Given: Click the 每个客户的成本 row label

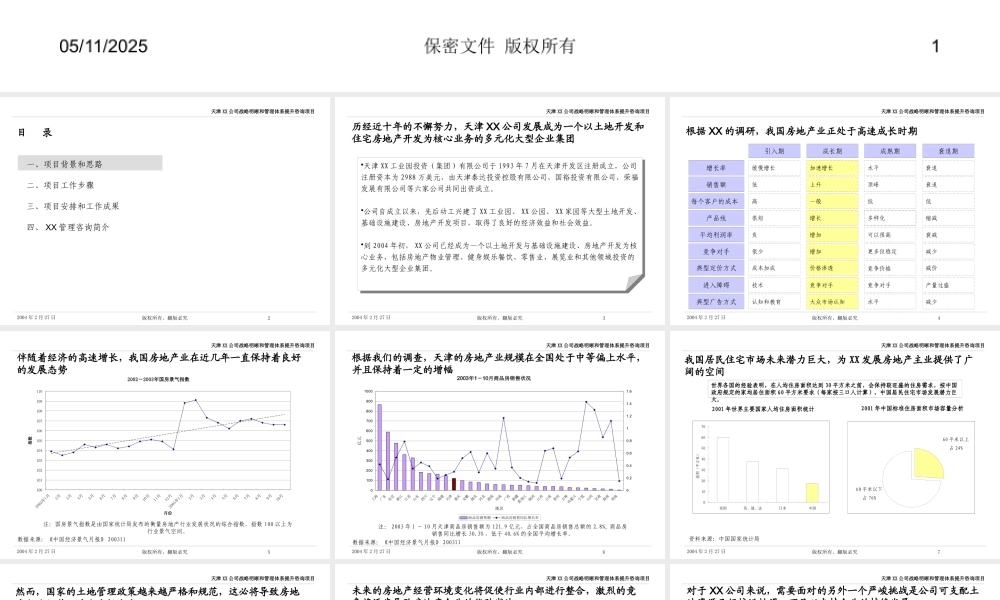Looking at the screenshot, I should 716,201.
